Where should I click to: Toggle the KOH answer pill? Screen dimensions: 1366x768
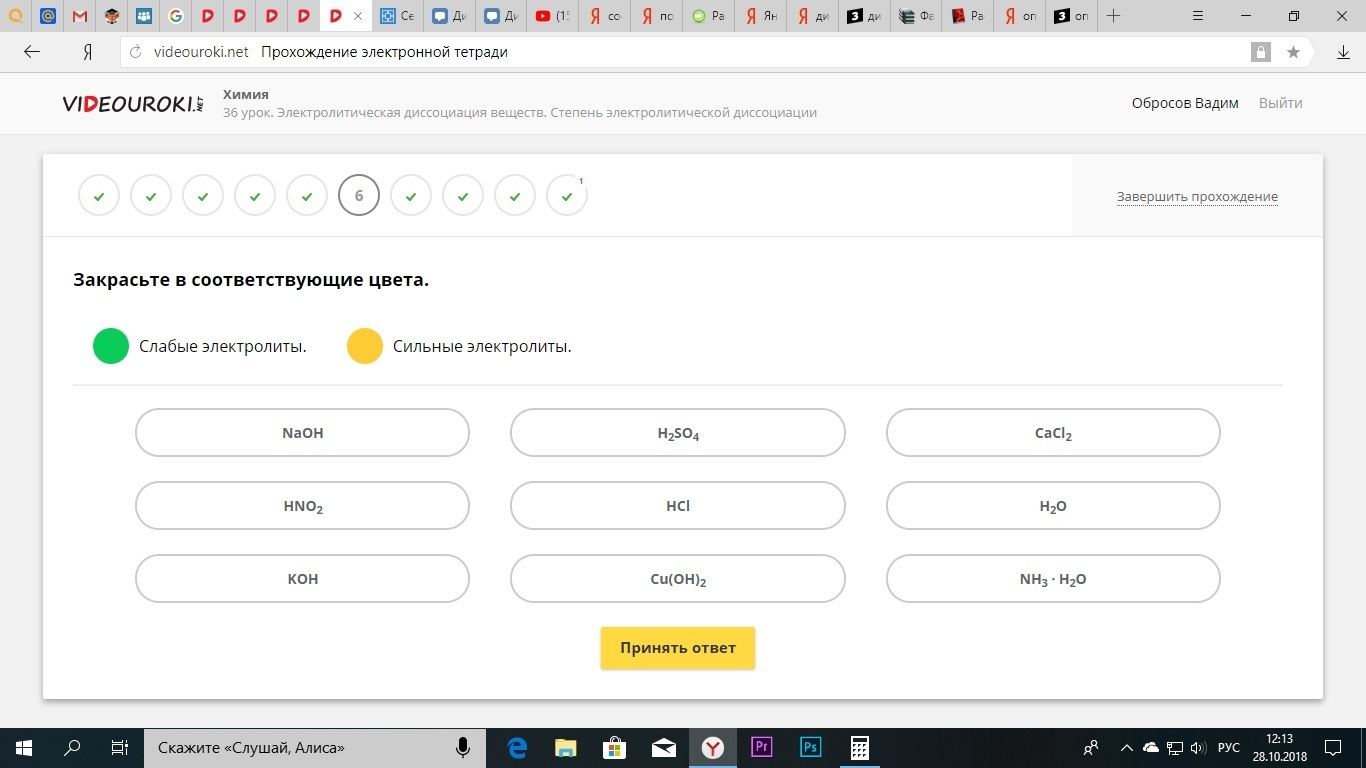point(302,579)
